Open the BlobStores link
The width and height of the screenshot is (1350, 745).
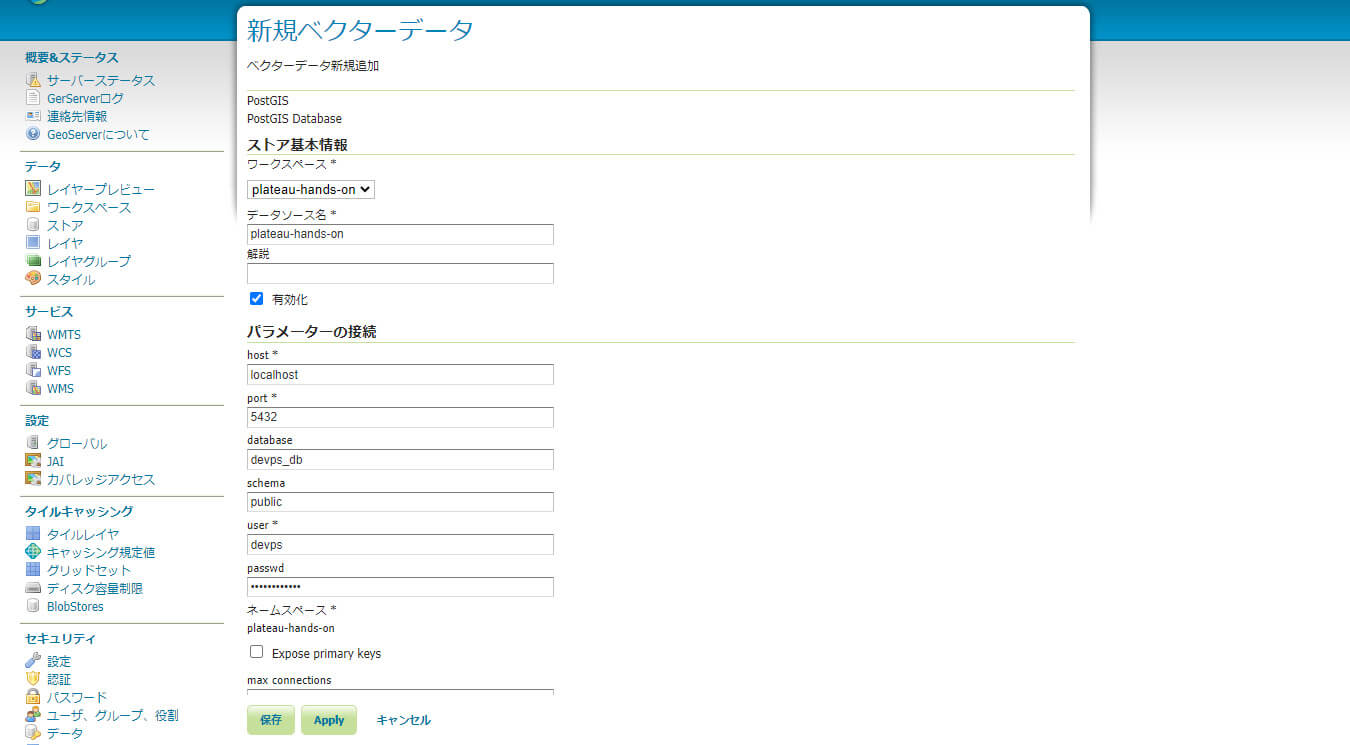(75, 606)
